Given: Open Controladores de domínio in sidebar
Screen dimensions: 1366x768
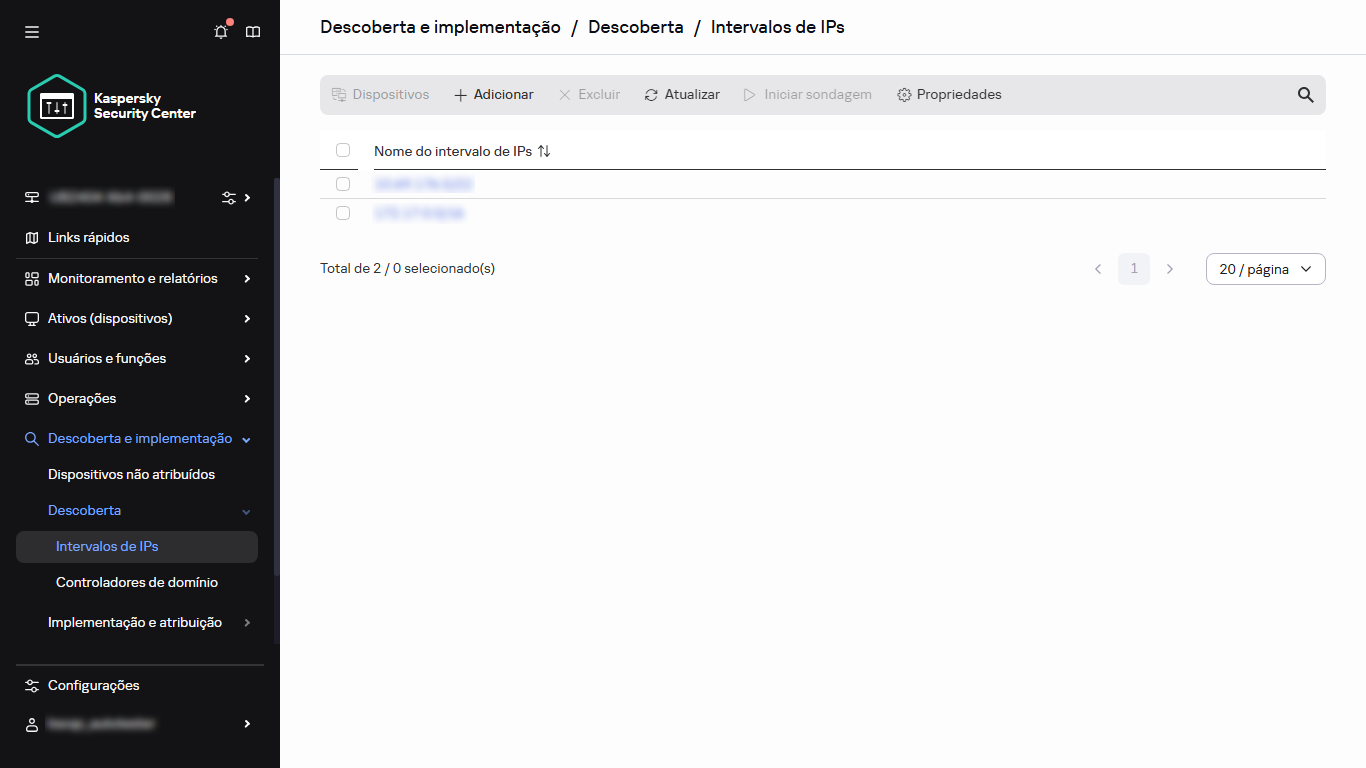Looking at the screenshot, I should point(137,583).
